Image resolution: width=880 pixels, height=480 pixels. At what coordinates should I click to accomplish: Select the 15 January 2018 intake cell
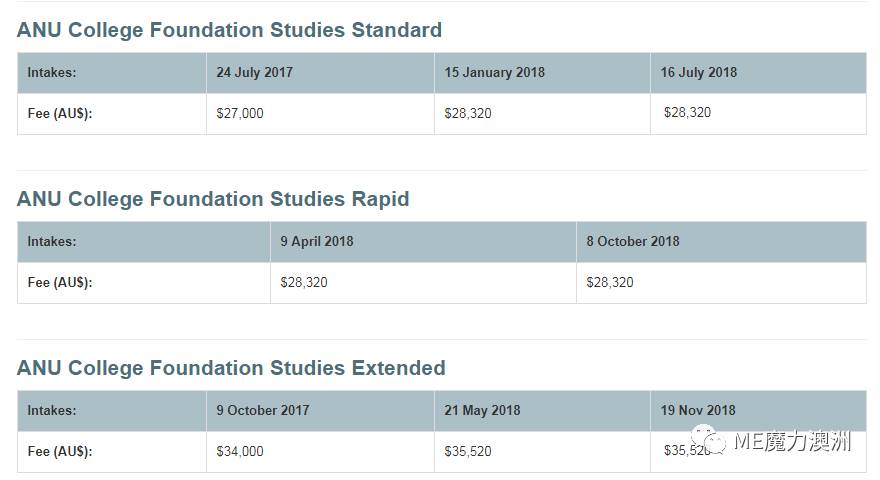[542, 72]
